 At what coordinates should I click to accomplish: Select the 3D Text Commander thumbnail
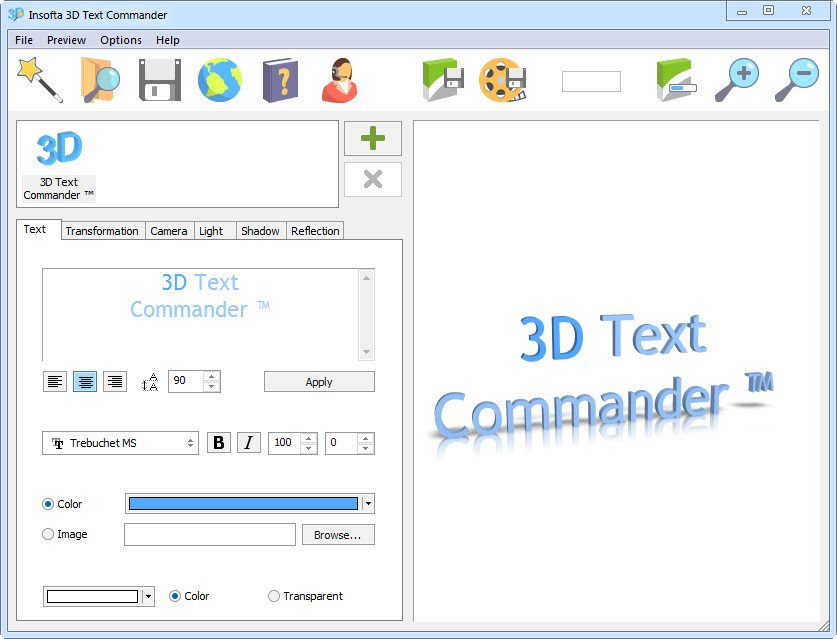point(59,165)
